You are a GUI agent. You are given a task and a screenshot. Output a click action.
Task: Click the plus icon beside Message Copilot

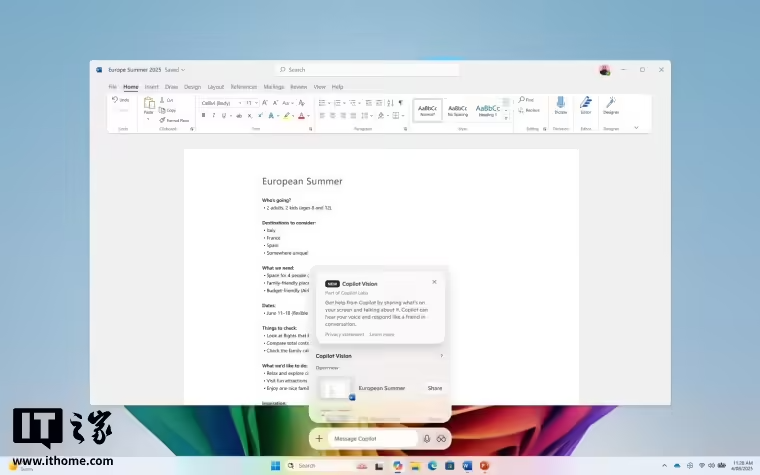319,439
